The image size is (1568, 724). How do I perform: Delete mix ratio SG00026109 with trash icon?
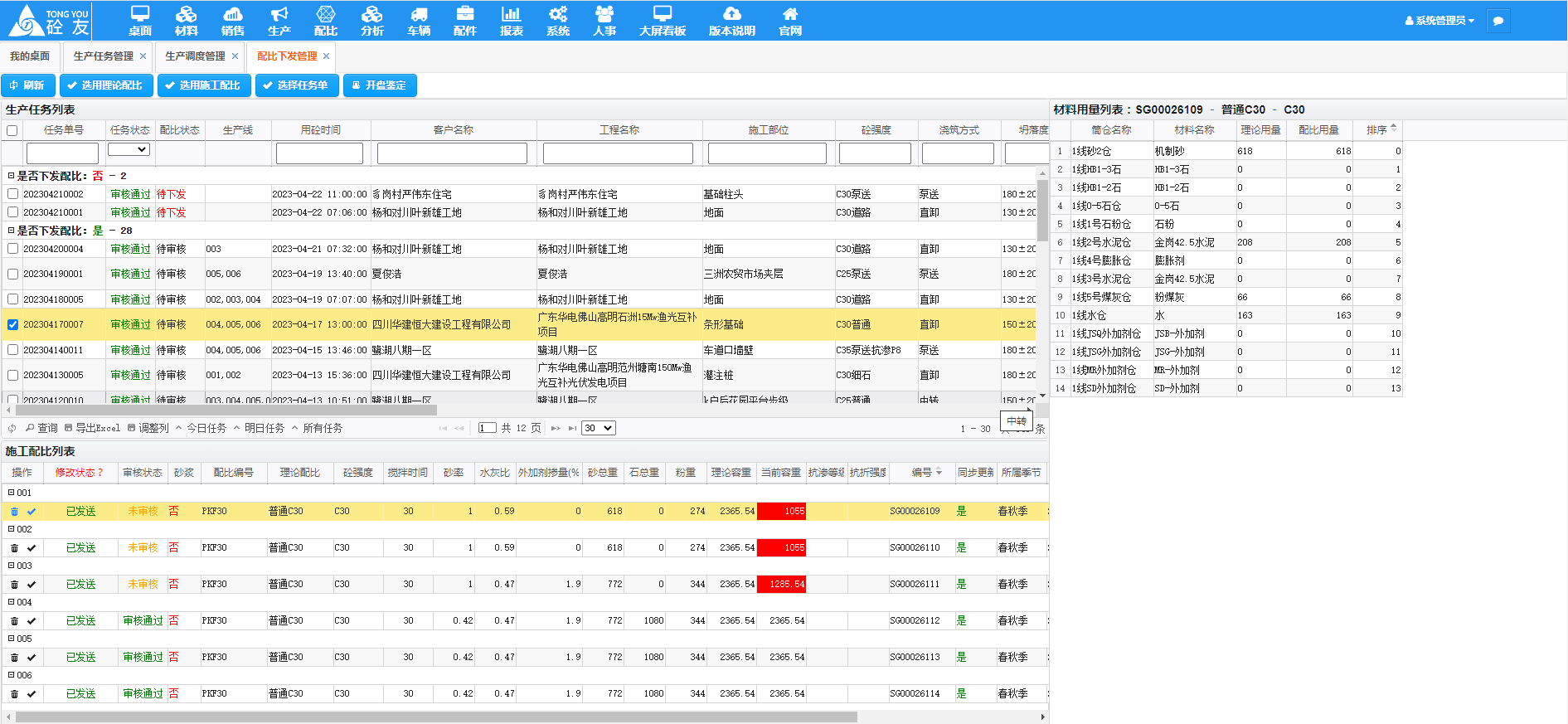(x=14, y=512)
